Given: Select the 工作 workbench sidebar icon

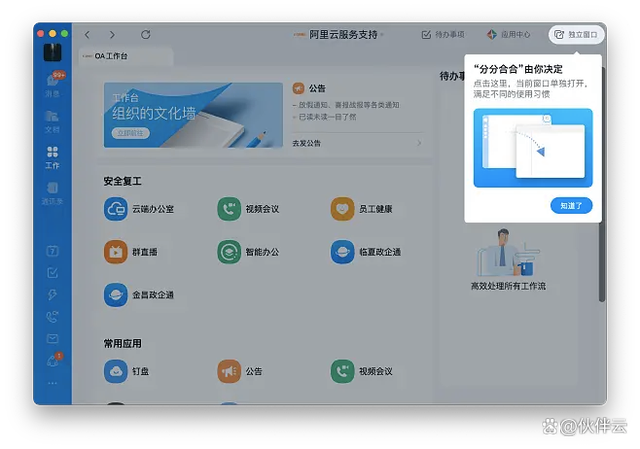Looking at the screenshot, I should point(52,158).
